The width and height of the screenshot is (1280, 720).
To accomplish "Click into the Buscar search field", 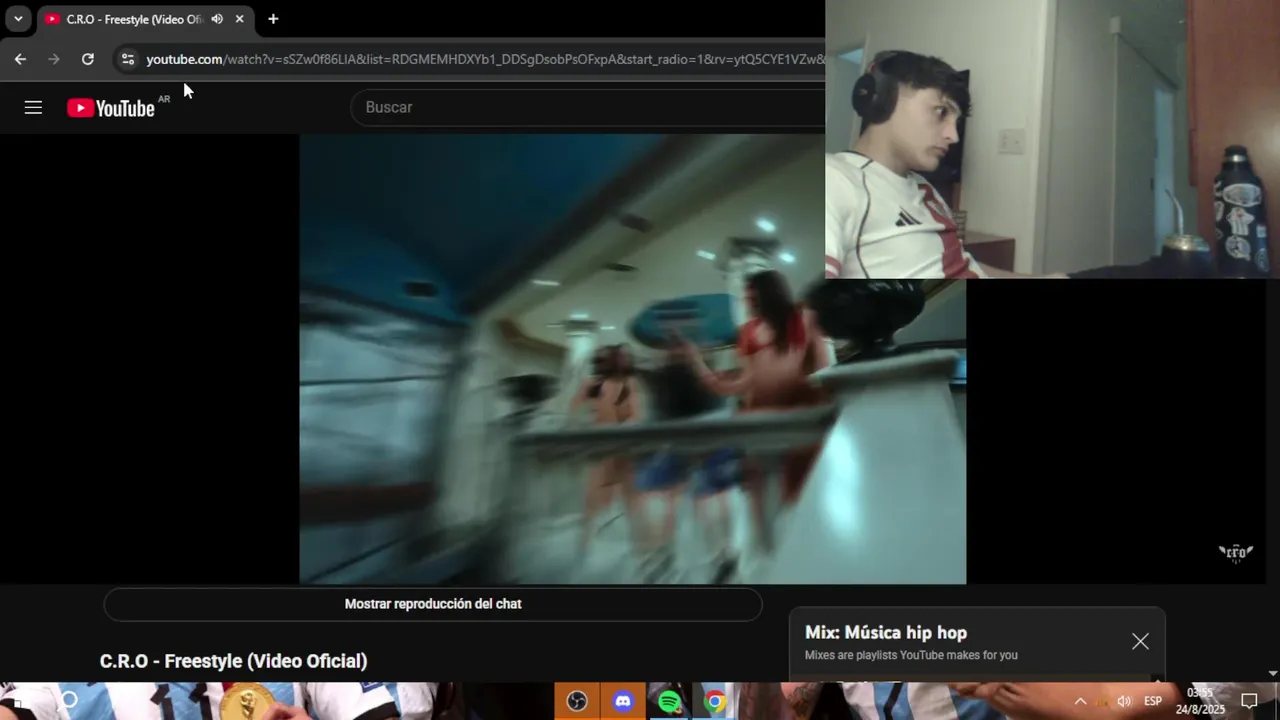I will tap(590, 107).
